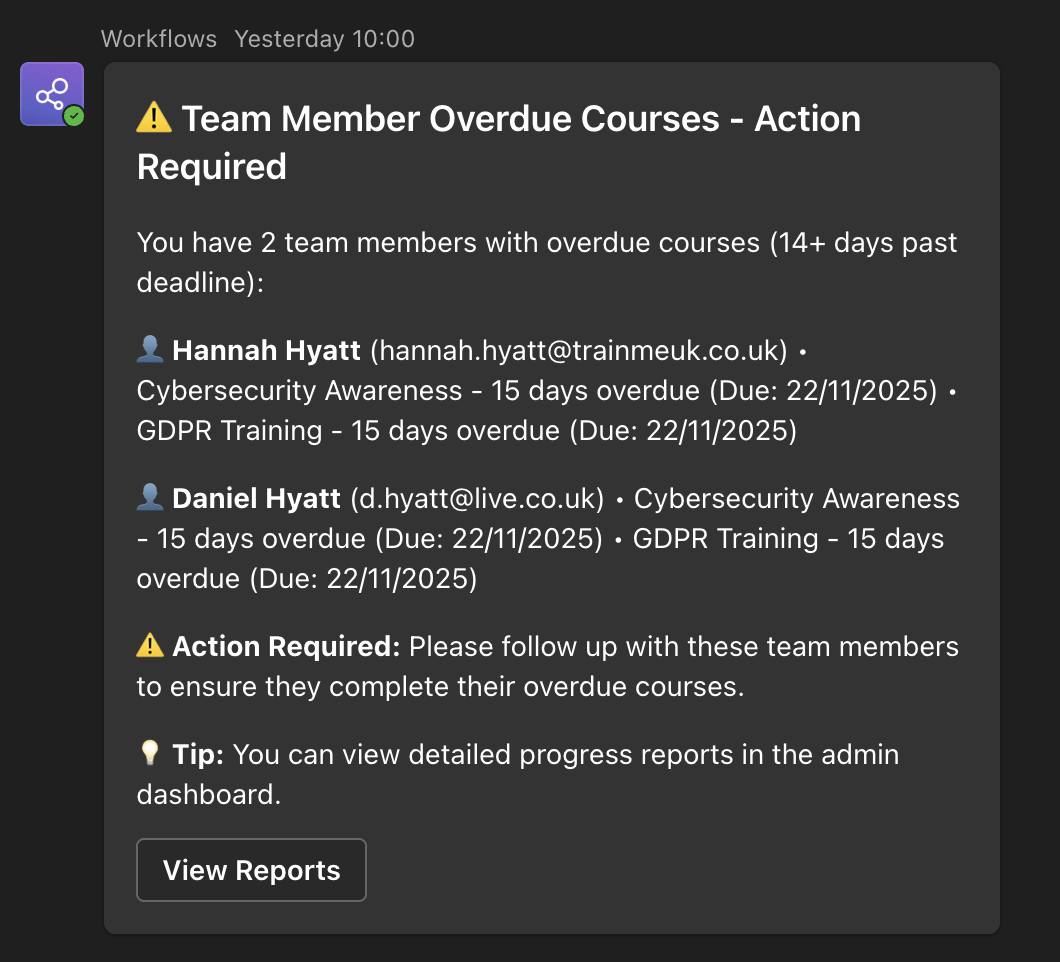Click the Workflows sender name
Viewport: 1060px width, 962px height.
pyautogui.click(x=158, y=39)
